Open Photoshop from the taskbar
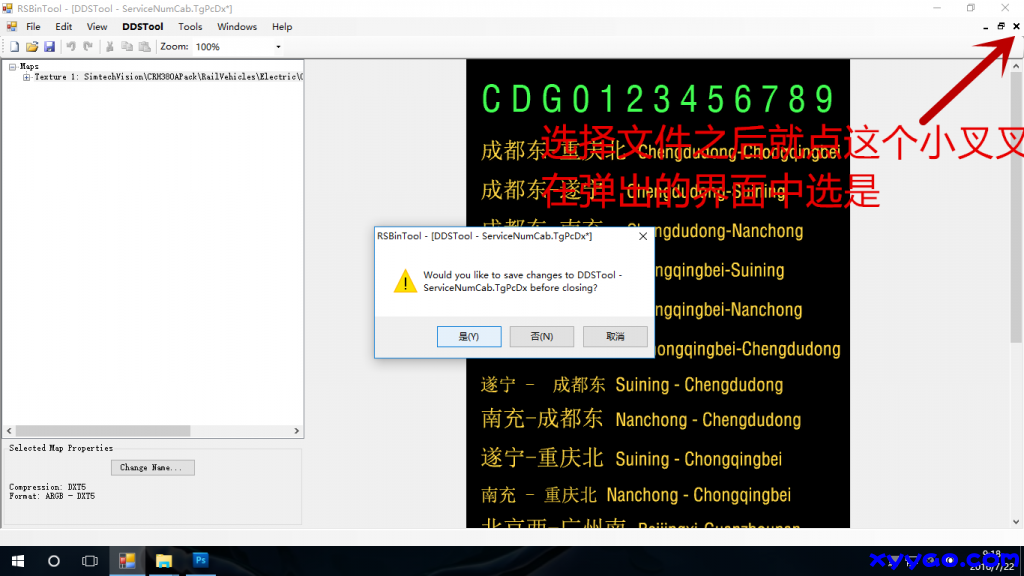This screenshot has height=576, width=1024. [x=200, y=561]
